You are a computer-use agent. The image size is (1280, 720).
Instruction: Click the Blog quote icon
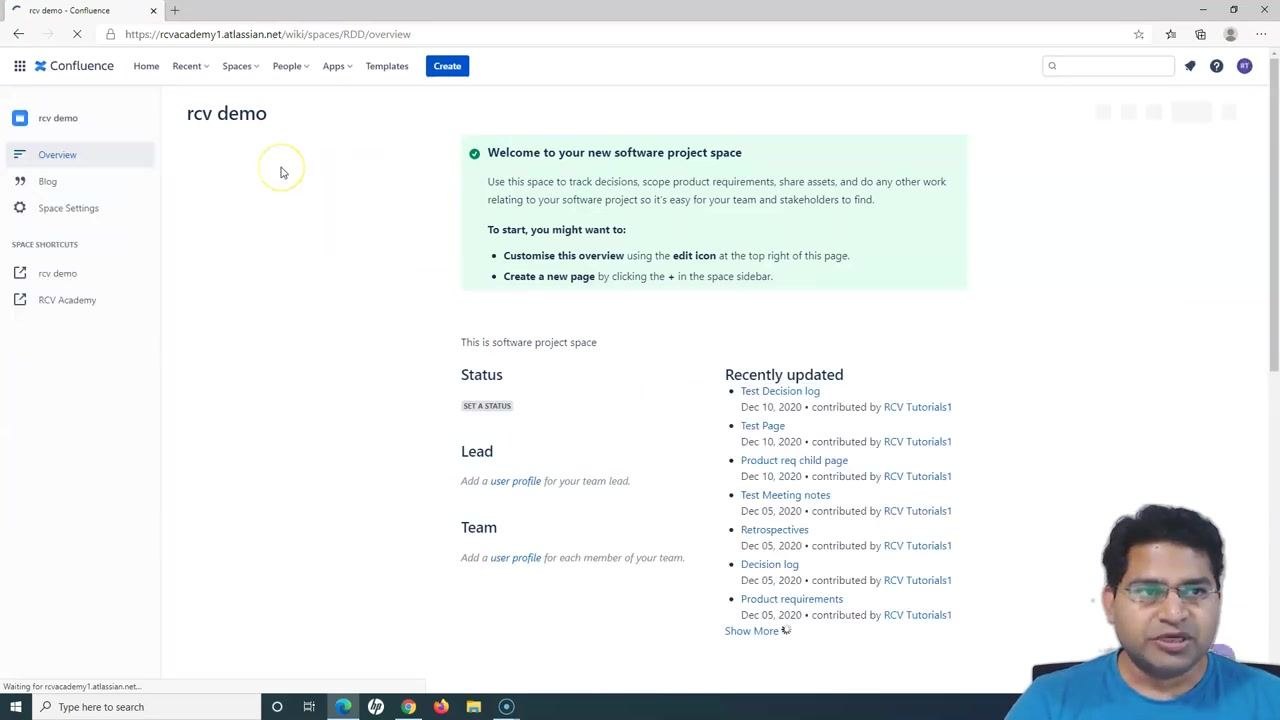[19, 181]
